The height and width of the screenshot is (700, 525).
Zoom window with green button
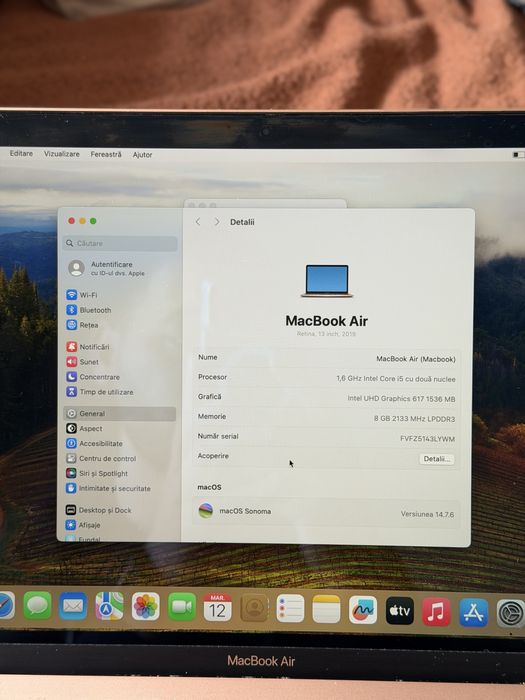click(x=93, y=221)
